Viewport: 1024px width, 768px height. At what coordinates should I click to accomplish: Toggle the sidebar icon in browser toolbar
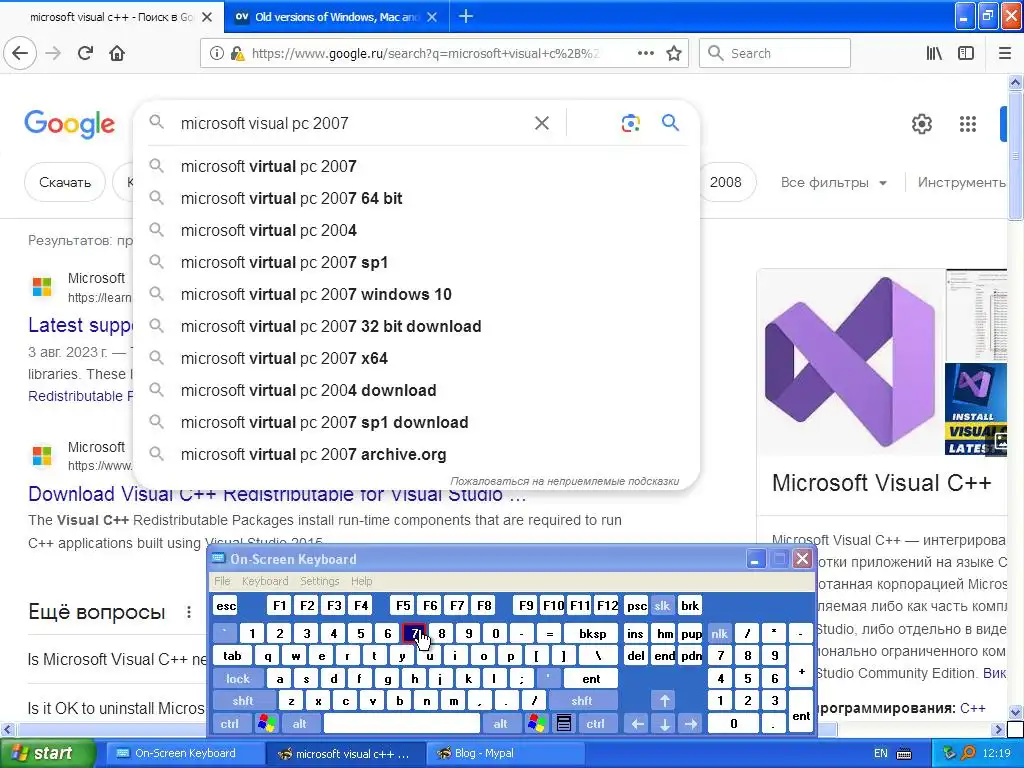point(966,53)
